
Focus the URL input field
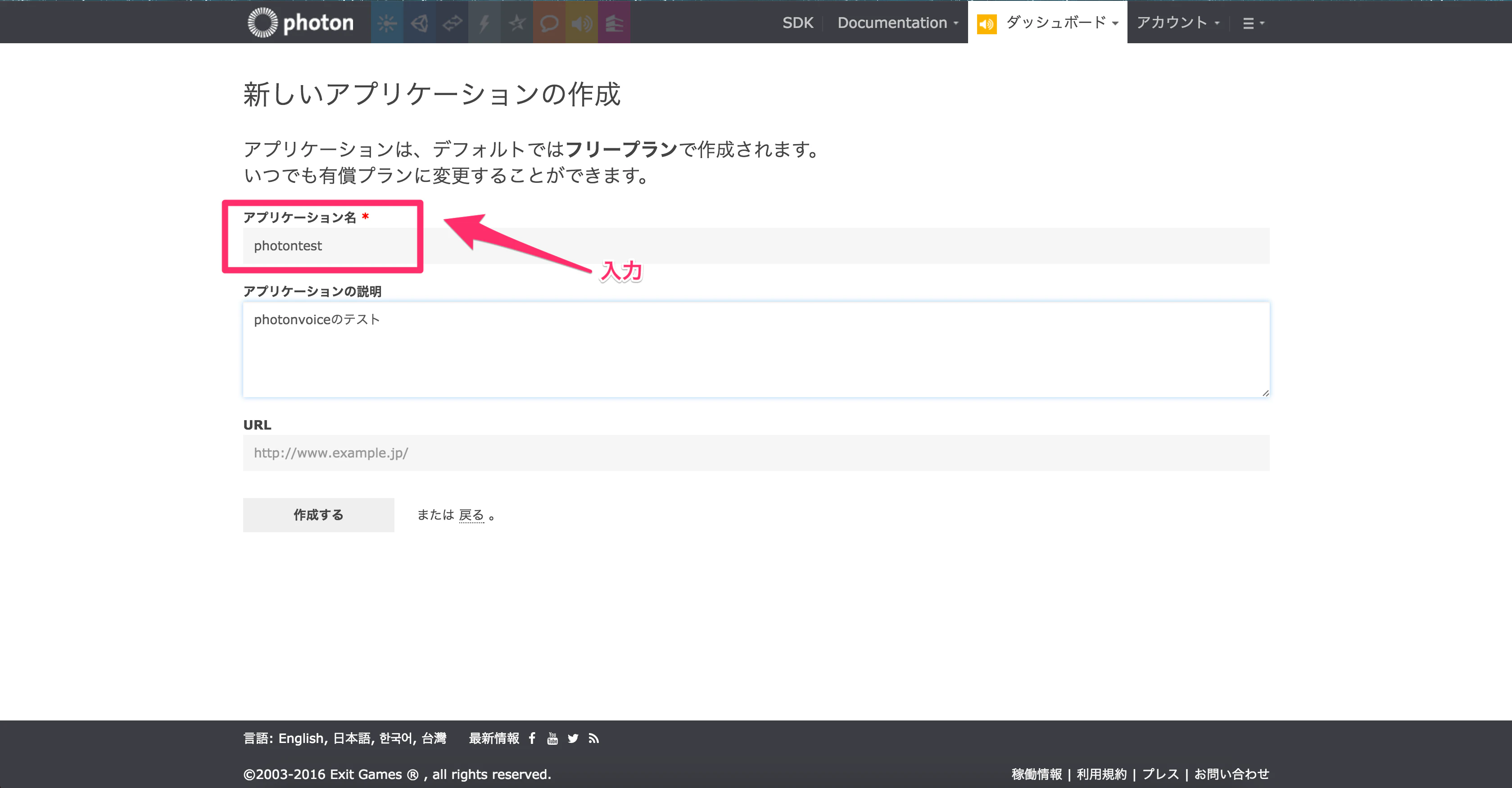pos(756,453)
